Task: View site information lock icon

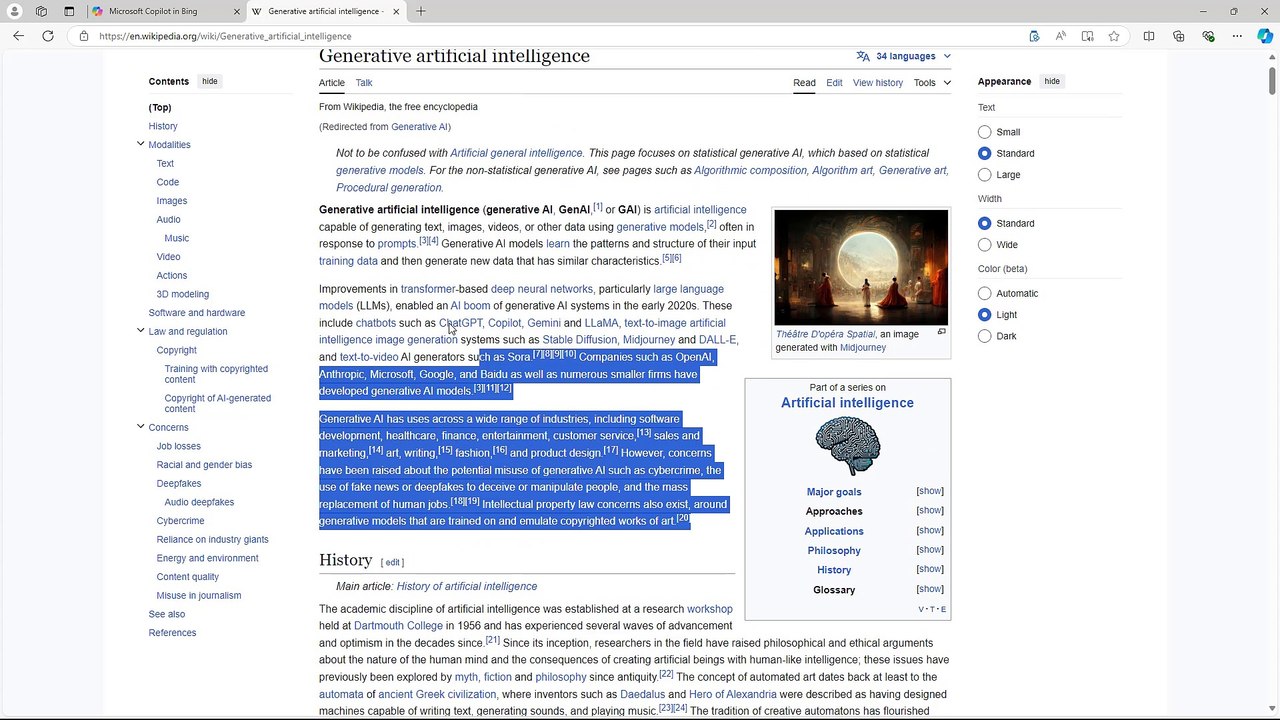Action: (84, 36)
